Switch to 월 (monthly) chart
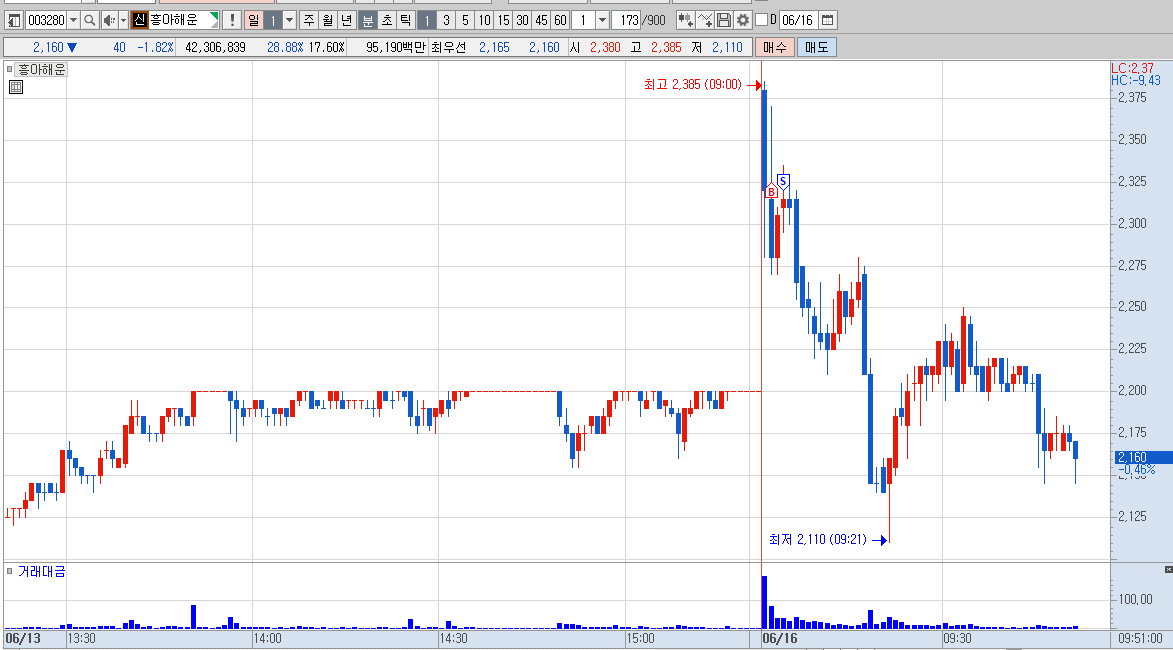 [328, 20]
